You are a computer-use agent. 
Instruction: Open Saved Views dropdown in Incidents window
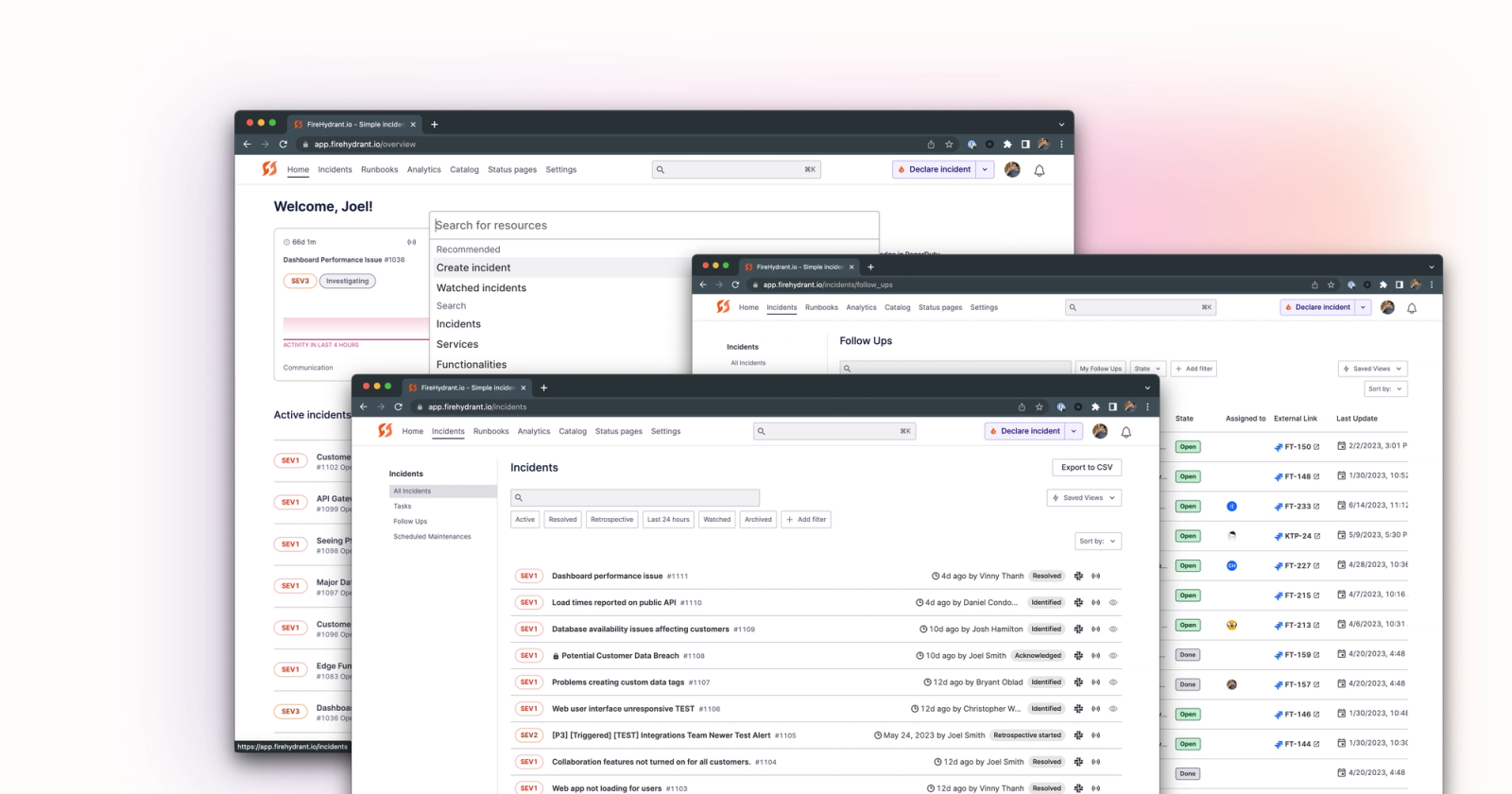pos(1084,497)
